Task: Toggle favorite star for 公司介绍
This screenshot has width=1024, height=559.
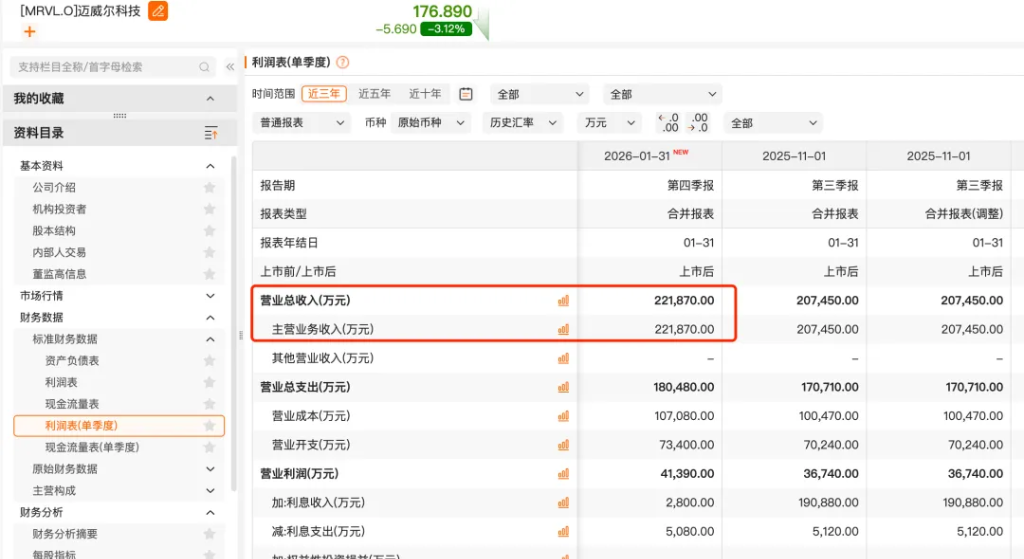Action: pyautogui.click(x=210, y=187)
